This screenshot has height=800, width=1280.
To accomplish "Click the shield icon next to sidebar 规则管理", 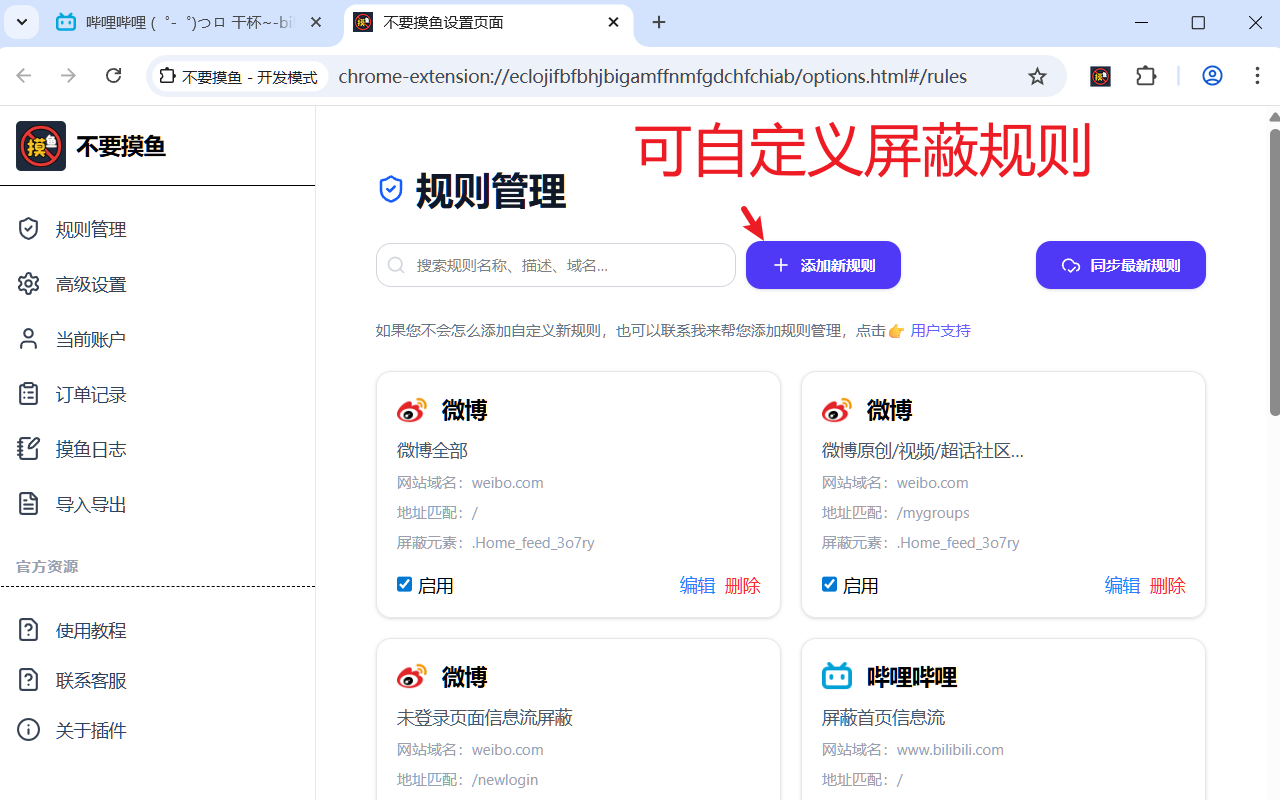I will click(x=29, y=229).
